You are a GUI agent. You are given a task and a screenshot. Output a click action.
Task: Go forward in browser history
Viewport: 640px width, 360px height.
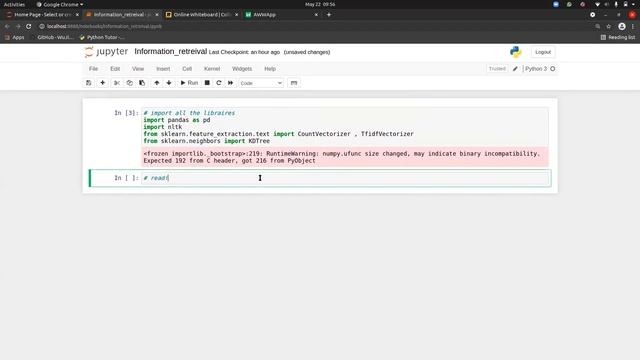18,26
